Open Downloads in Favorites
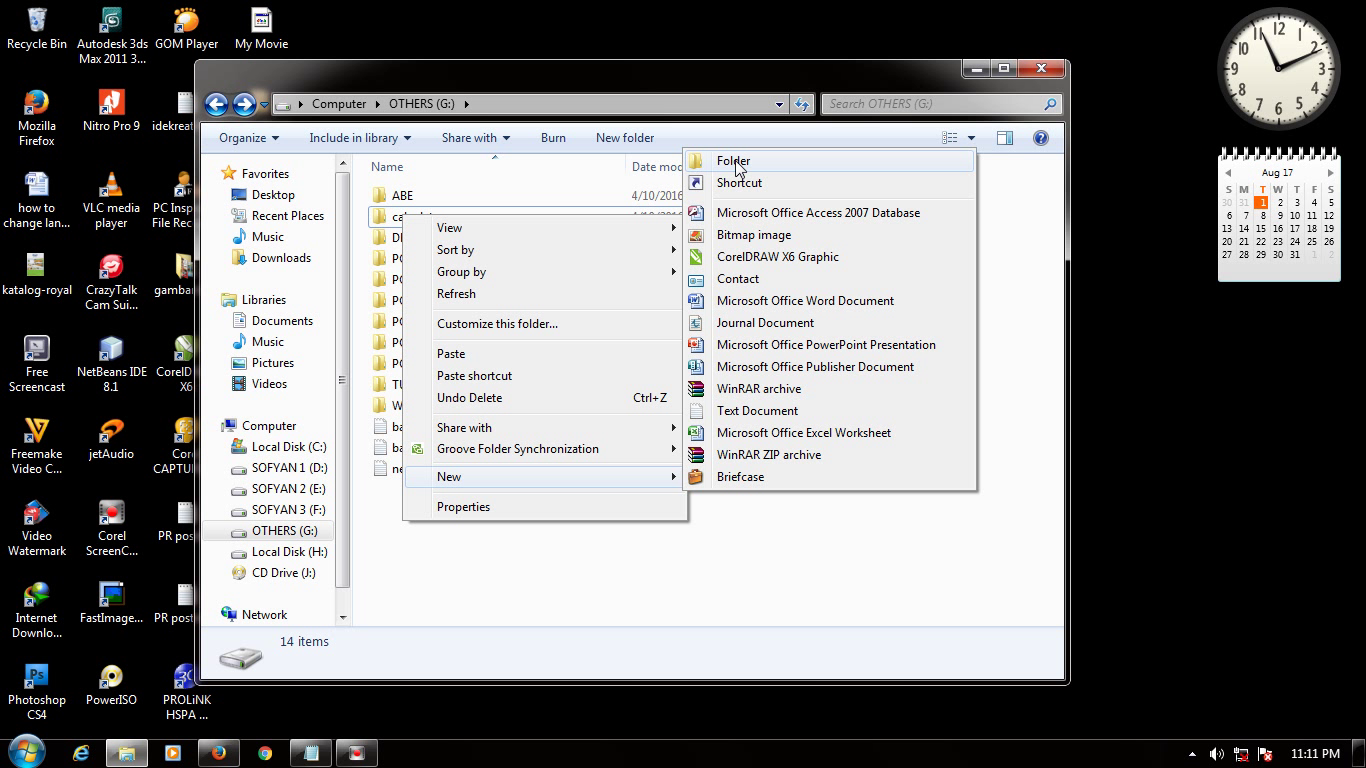This screenshot has width=1366, height=768. tap(270, 258)
